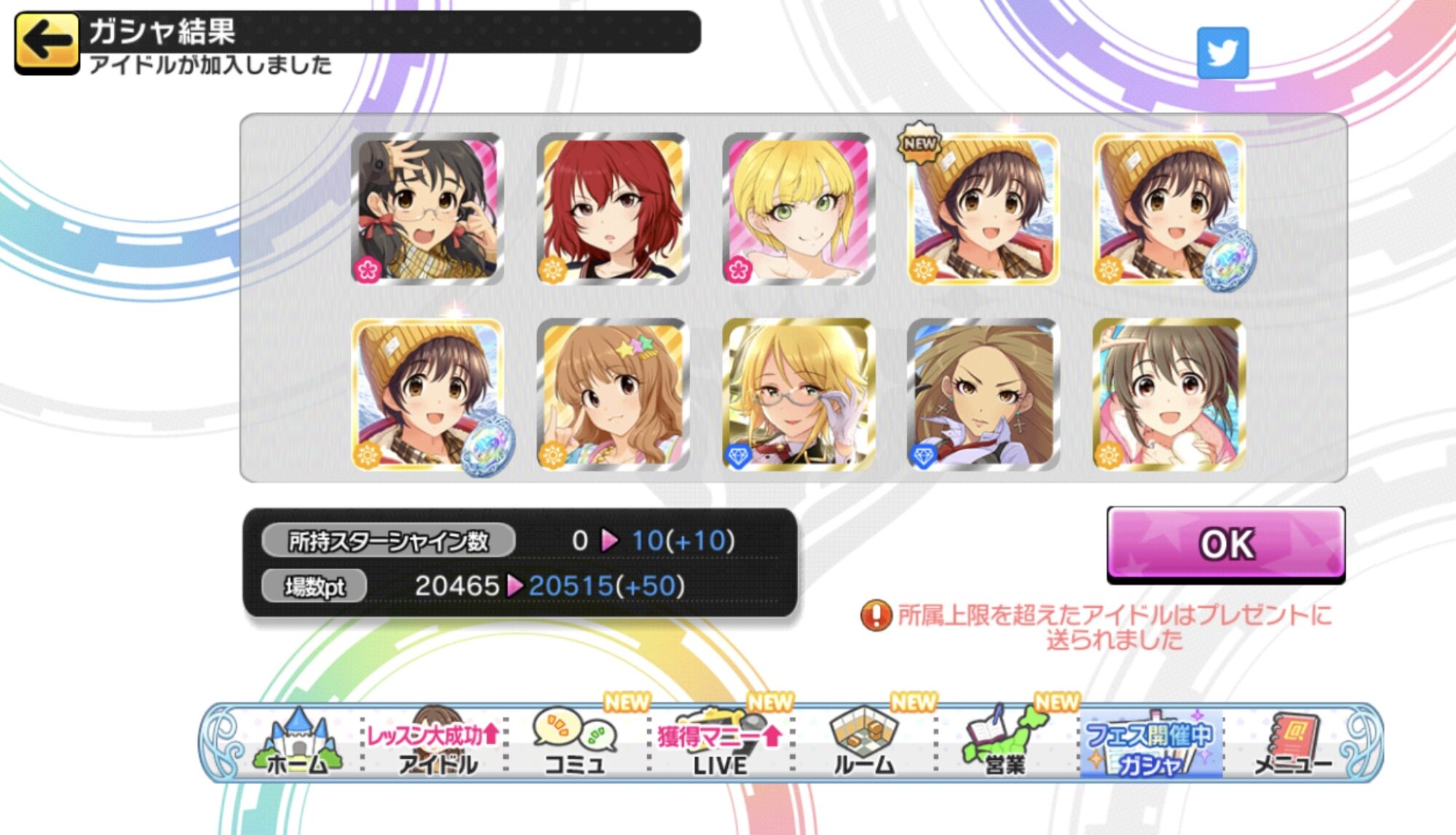1456x835 pixels.
Task: Open the コミュ speech bubble icon
Action: pyautogui.click(x=575, y=741)
